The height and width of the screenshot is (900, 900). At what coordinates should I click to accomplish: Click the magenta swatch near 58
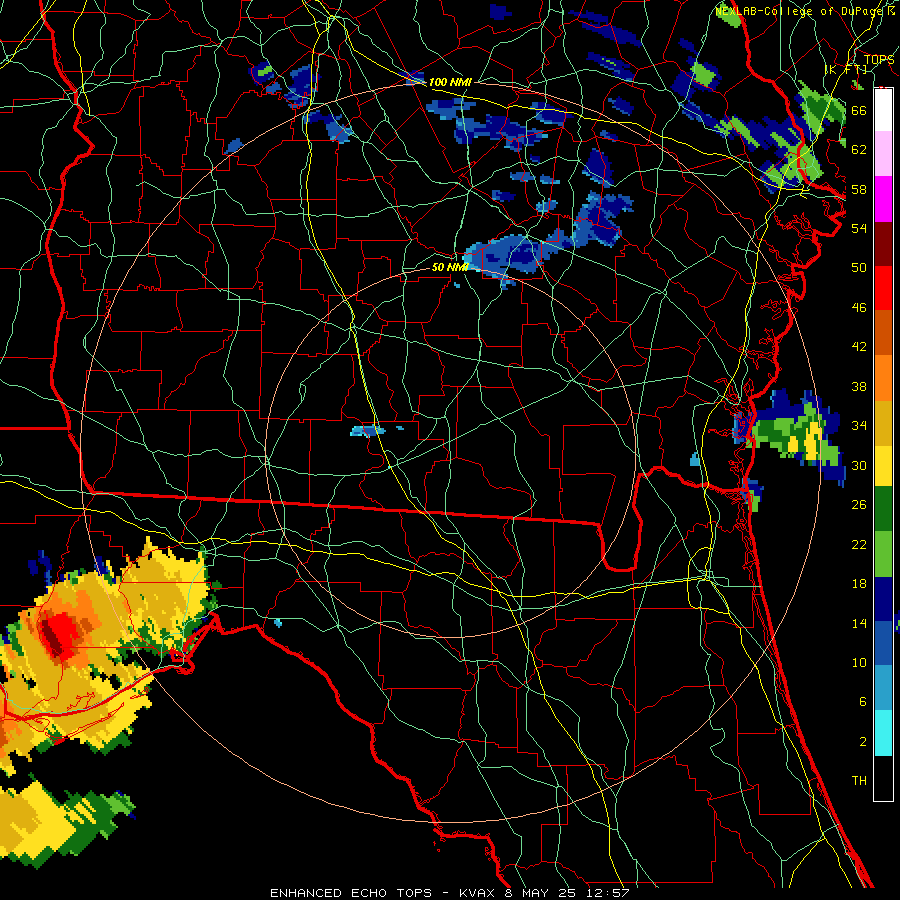pyautogui.click(x=883, y=199)
